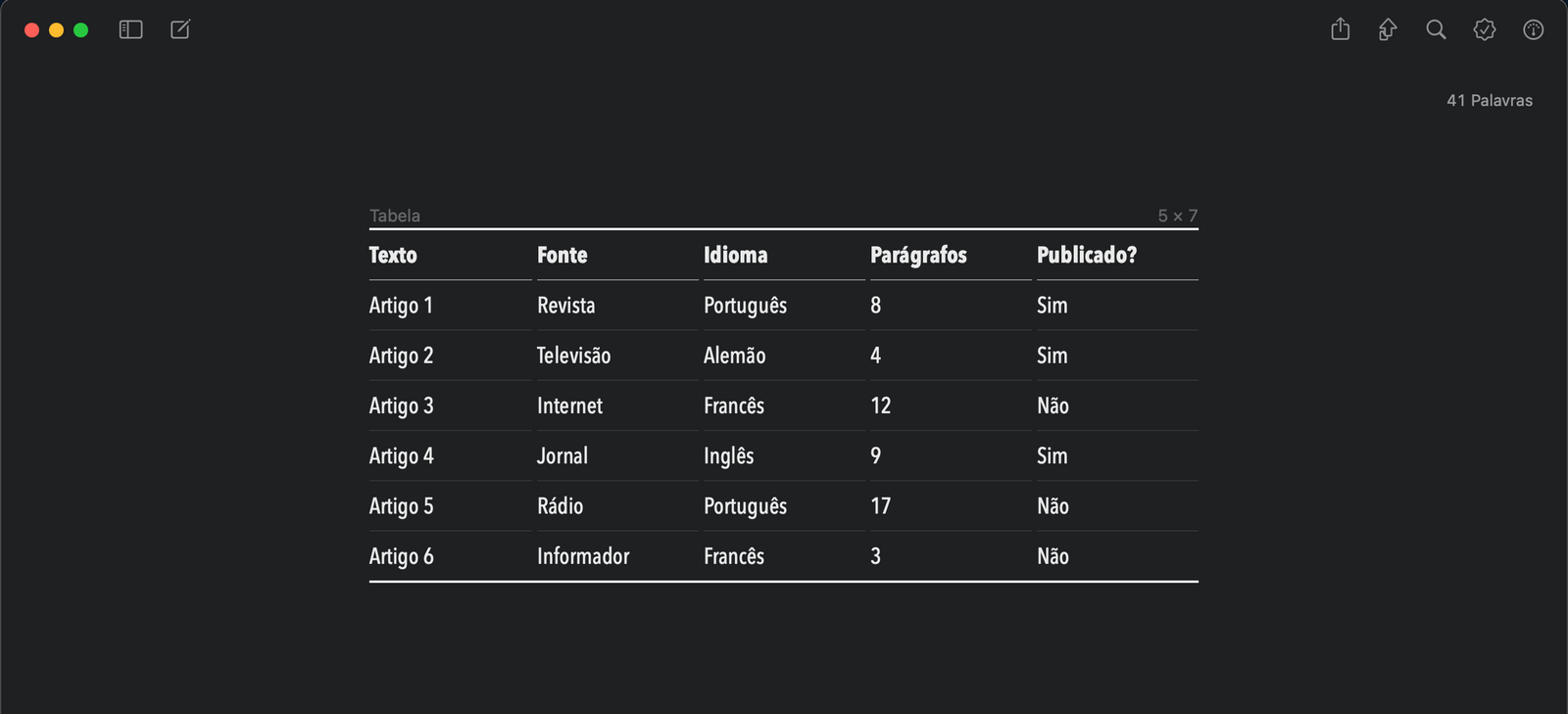Select the Texto header cell
Image resolution: width=1568 pixels, height=714 pixels.
coord(393,256)
